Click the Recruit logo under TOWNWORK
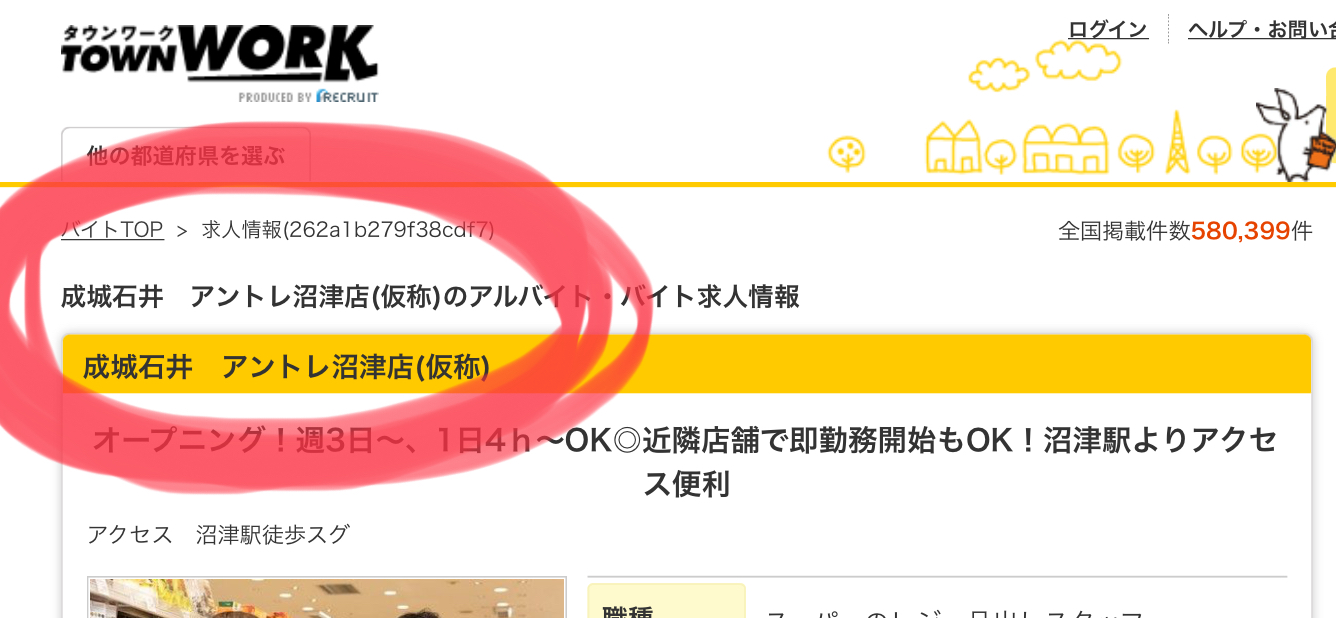This screenshot has height=618, width=1336. click(308, 97)
